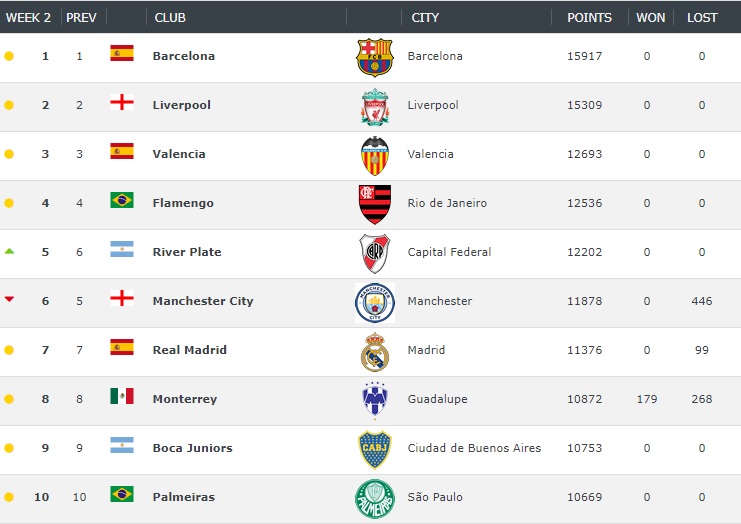
Task: Open the Boca Juniors club link
Action: click(x=192, y=448)
